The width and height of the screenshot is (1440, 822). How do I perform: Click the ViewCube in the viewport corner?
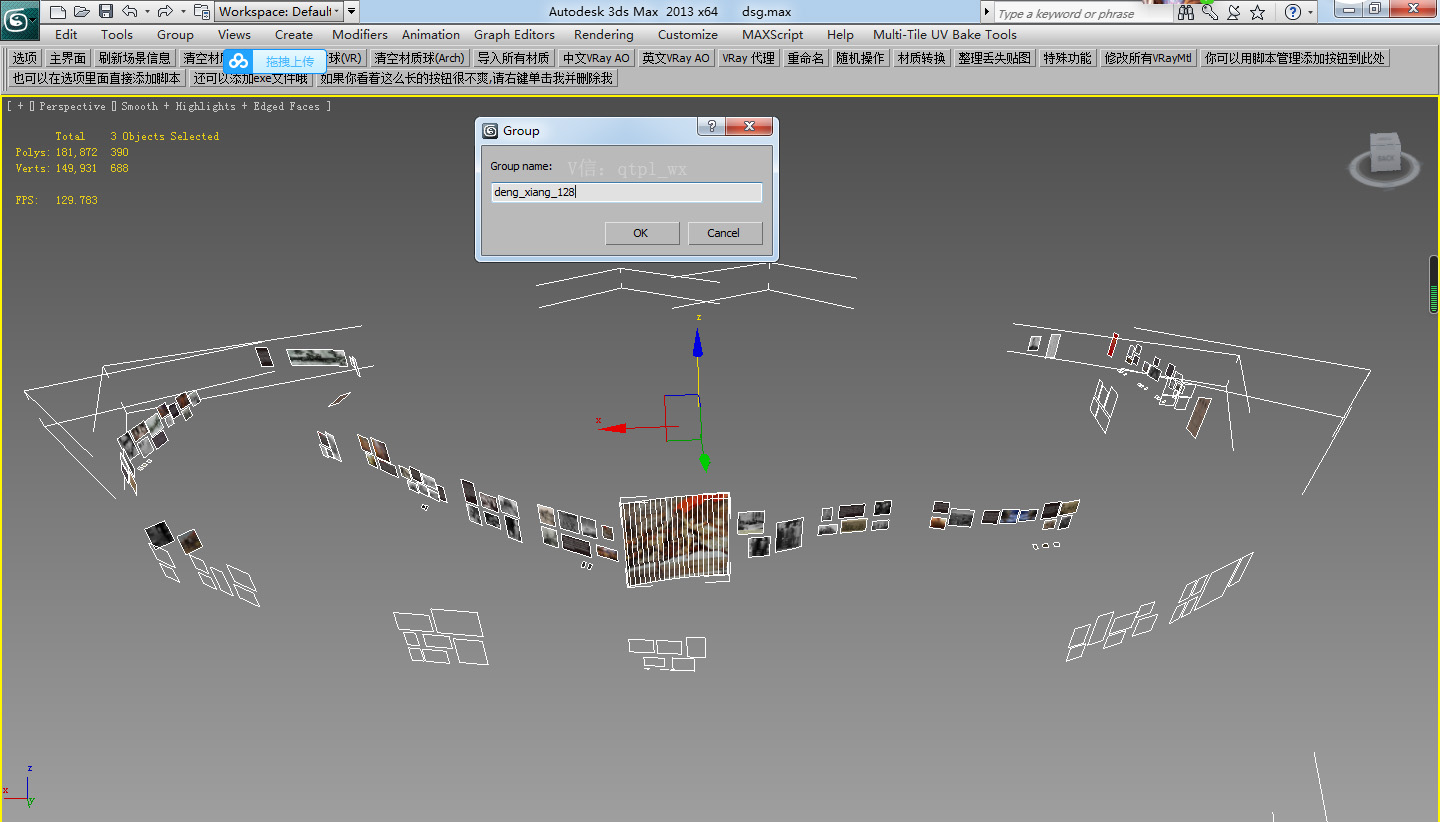coord(1384,158)
